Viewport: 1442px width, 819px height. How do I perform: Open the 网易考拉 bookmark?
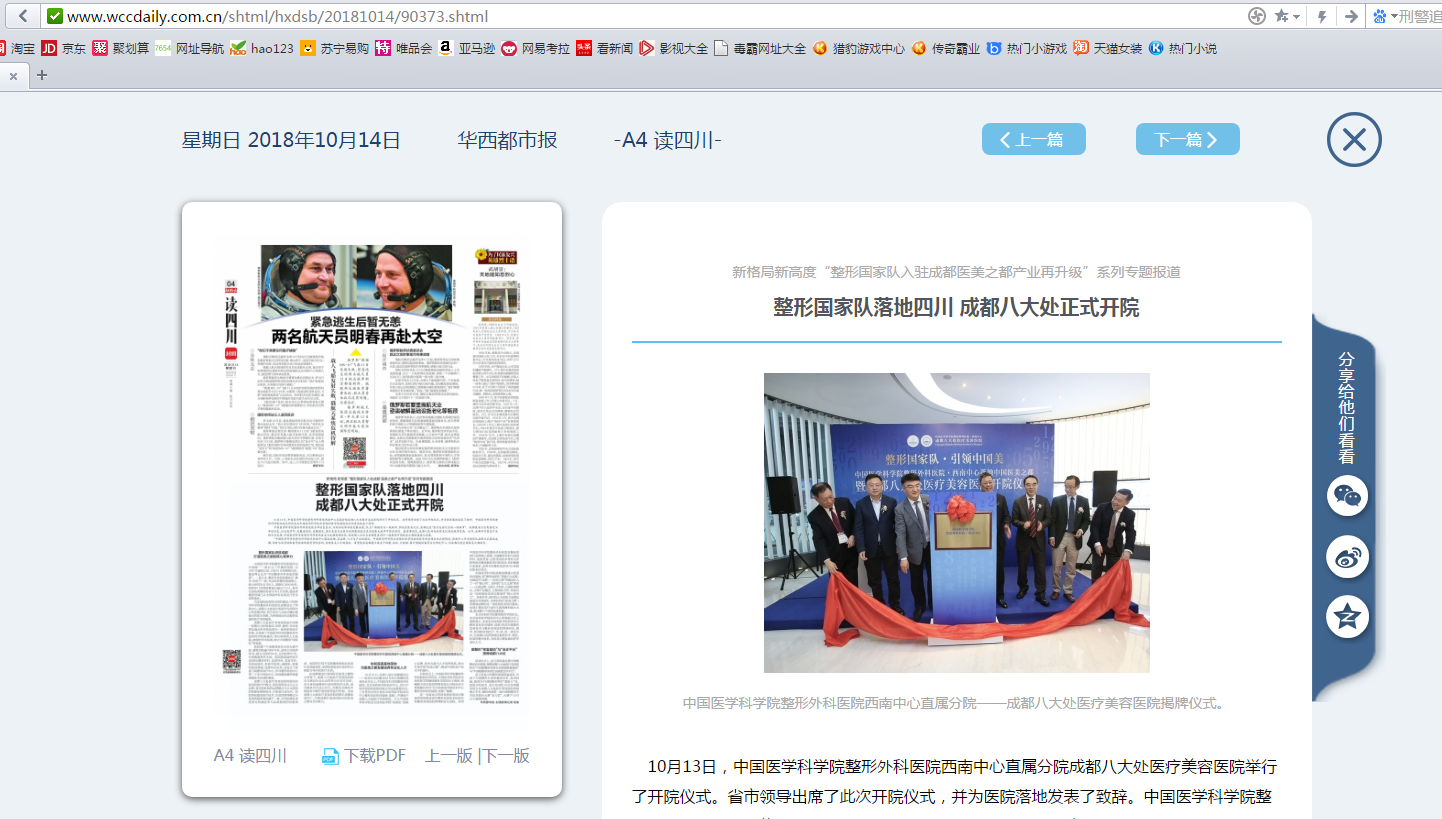536,48
